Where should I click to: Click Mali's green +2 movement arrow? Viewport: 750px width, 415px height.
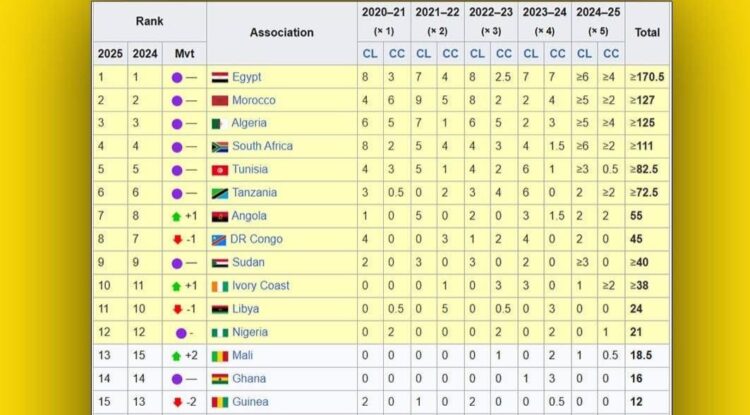tap(177, 355)
